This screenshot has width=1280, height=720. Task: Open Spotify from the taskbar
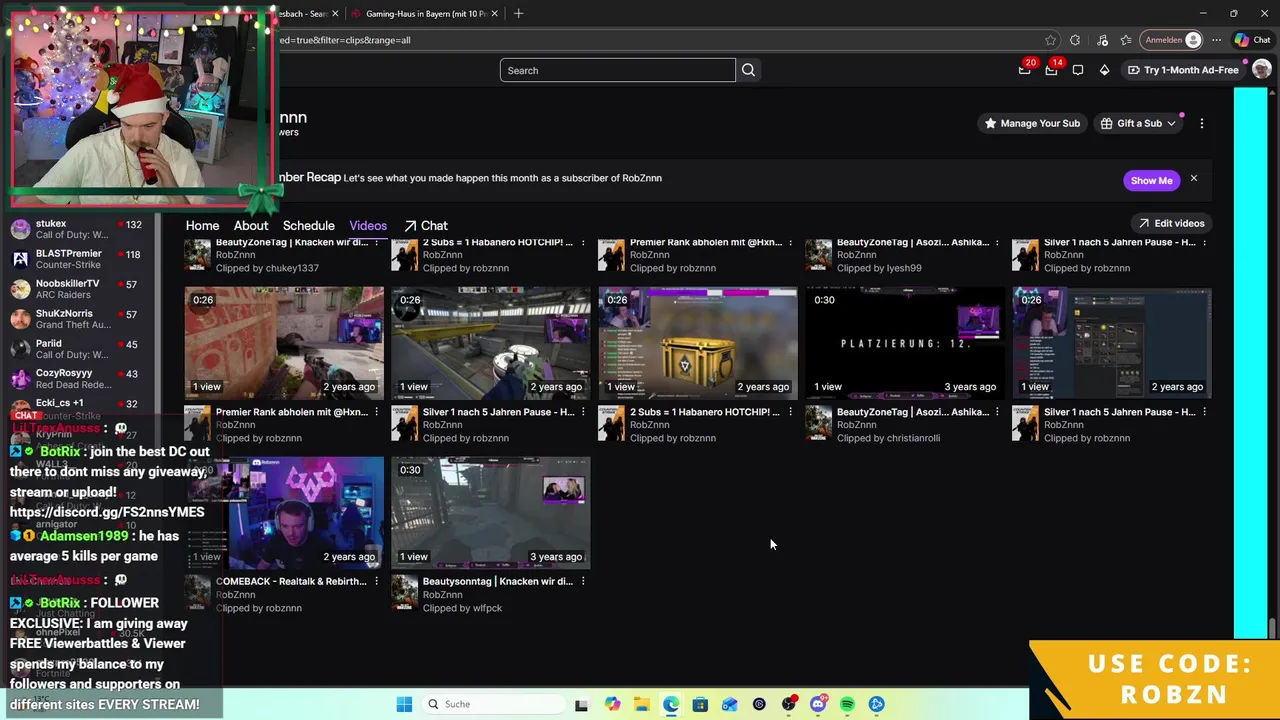pos(847,704)
